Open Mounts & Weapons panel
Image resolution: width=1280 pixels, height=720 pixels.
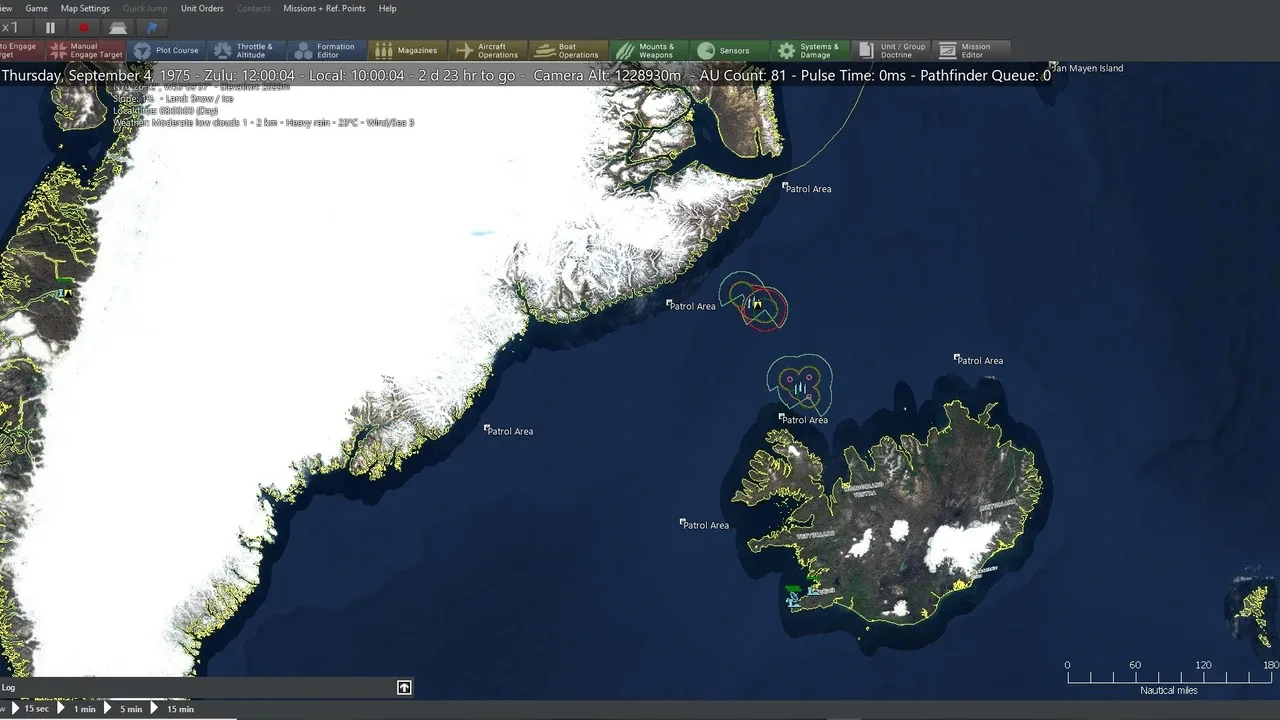[648, 51]
